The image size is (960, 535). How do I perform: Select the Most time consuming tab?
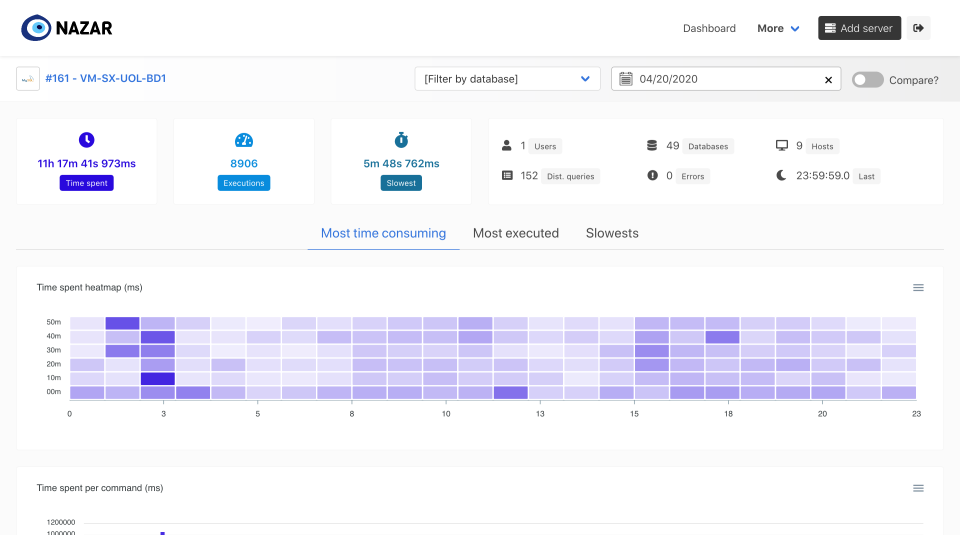(383, 233)
